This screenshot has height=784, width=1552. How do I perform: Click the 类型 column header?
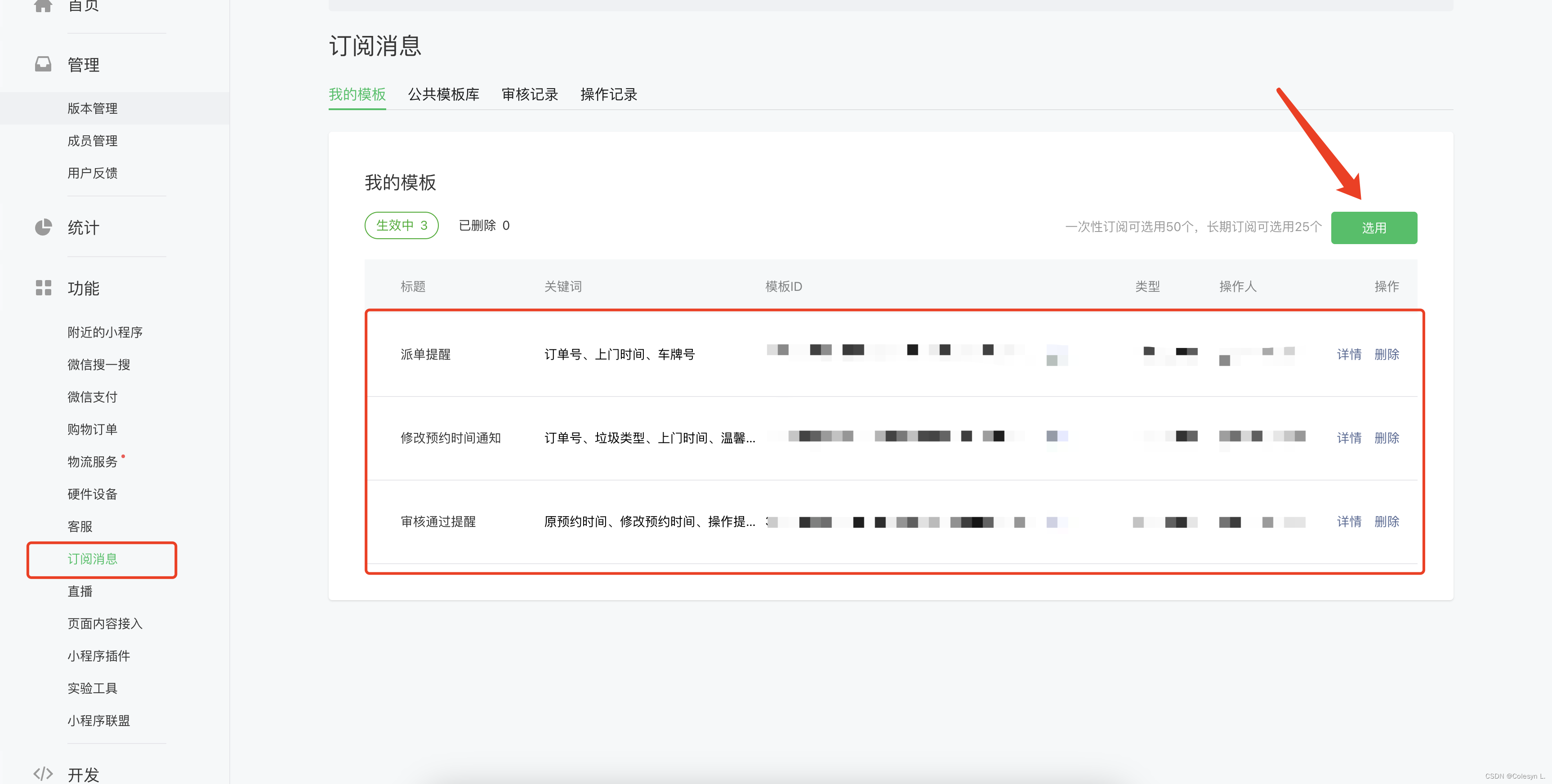[1147, 287]
